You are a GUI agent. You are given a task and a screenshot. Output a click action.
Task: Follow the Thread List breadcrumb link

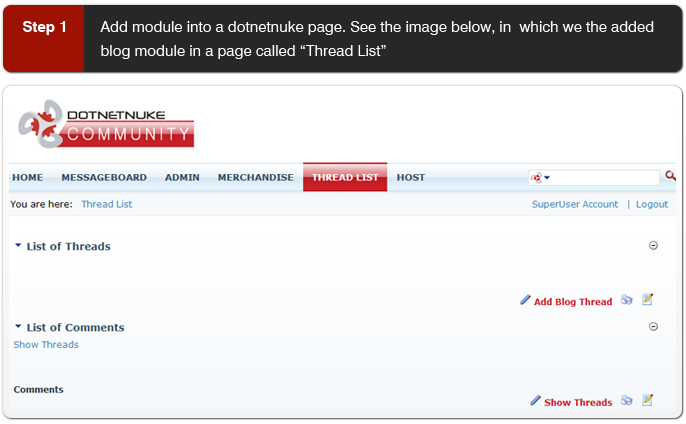point(107,204)
